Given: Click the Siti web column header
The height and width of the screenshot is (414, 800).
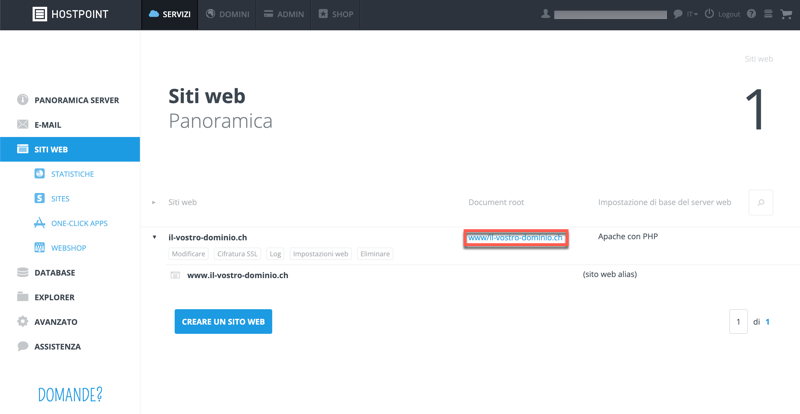Looking at the screenshot, I should (x=182, y=202).
